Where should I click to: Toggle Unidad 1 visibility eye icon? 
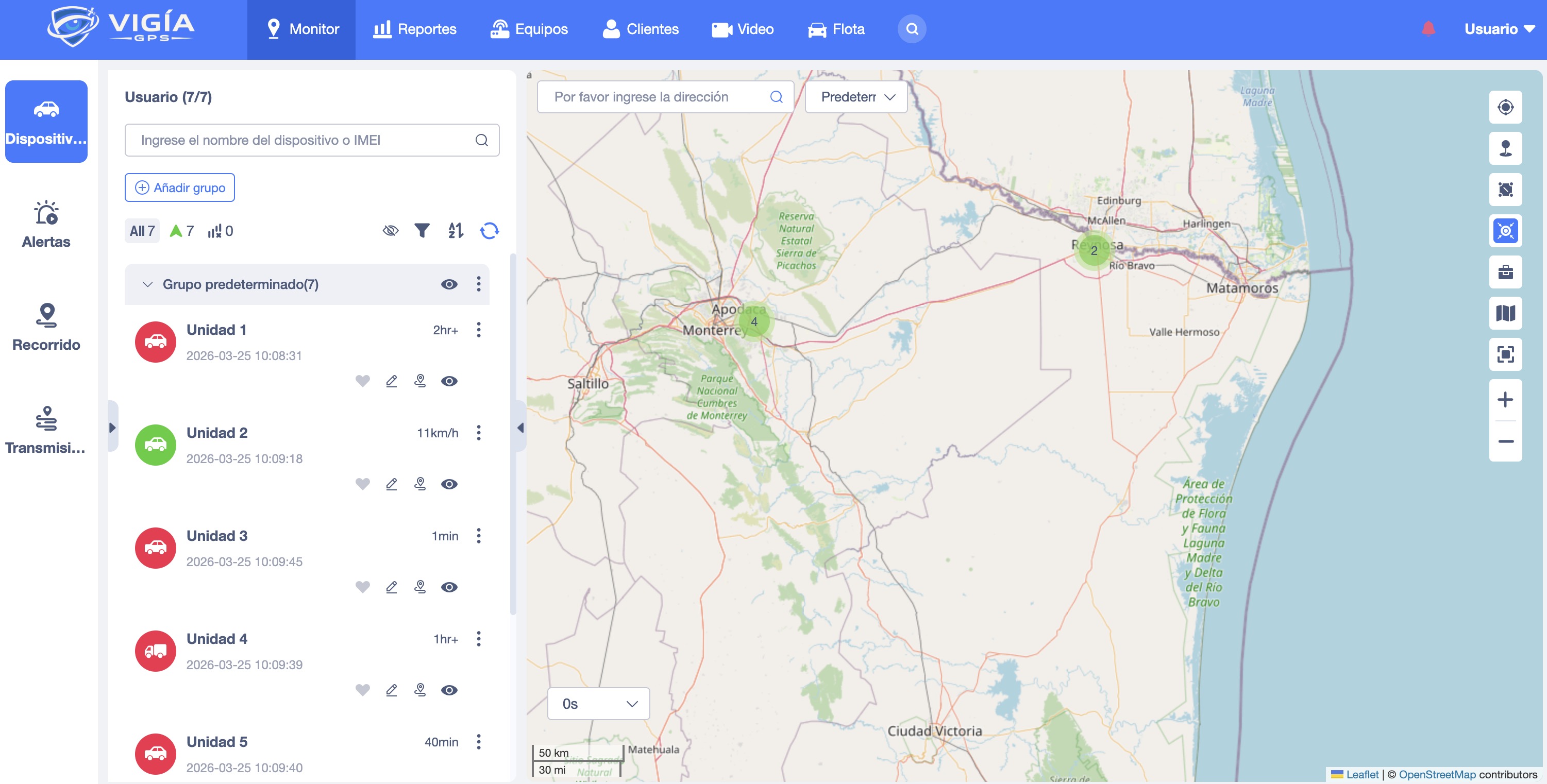coord(449,381)
